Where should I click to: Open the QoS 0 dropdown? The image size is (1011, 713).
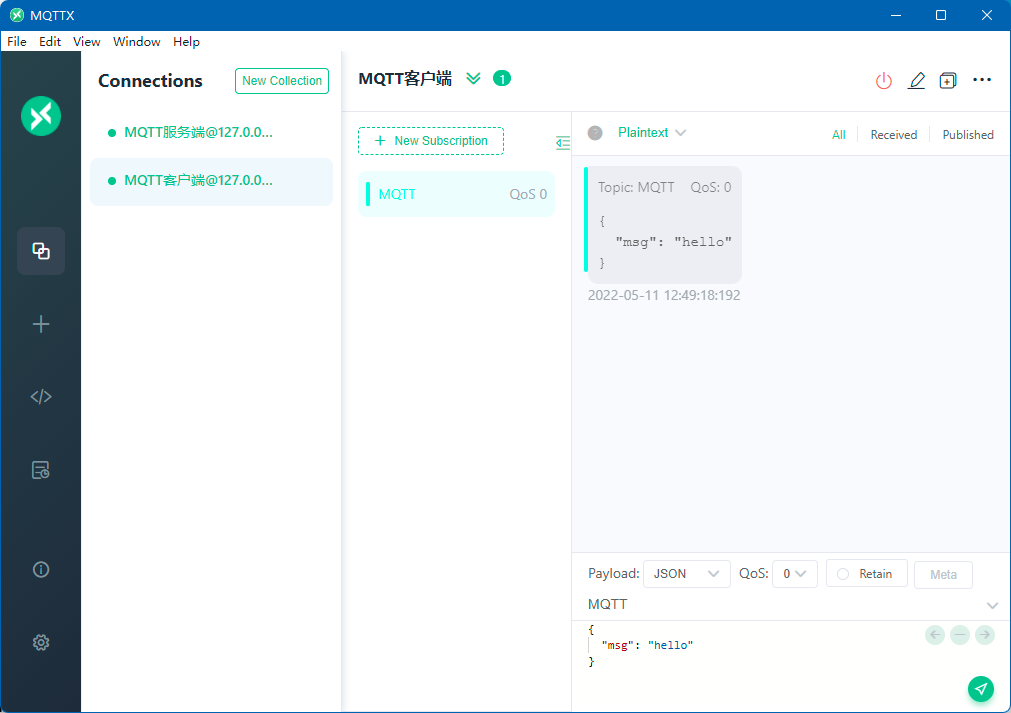[794, 574]
